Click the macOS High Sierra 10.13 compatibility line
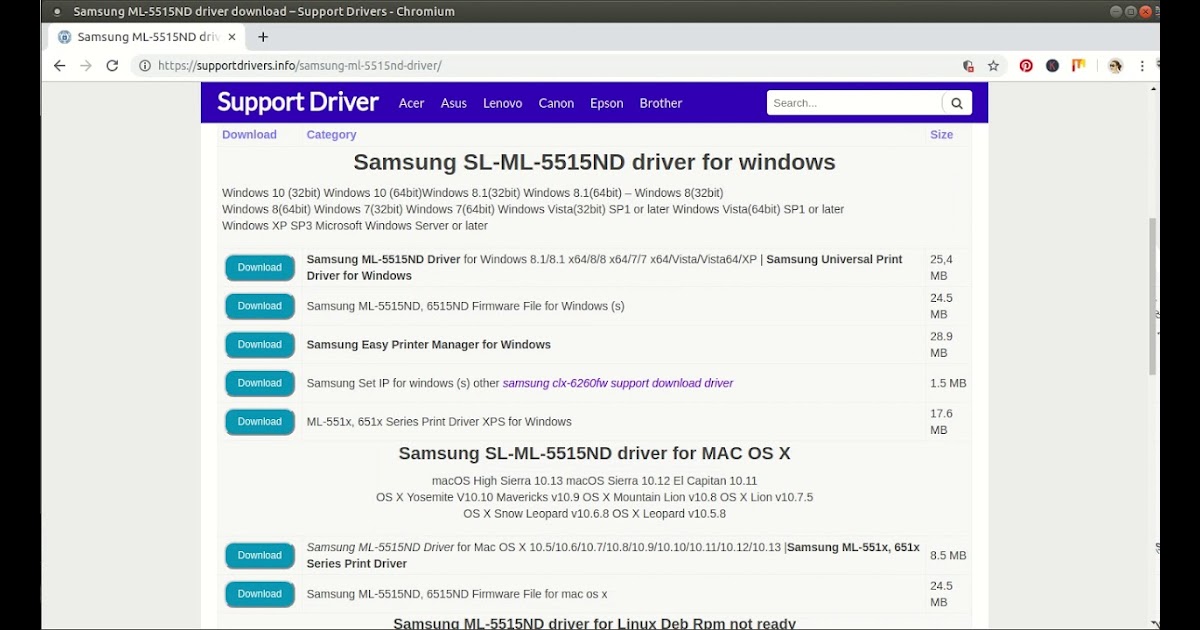 pos(594,480)
